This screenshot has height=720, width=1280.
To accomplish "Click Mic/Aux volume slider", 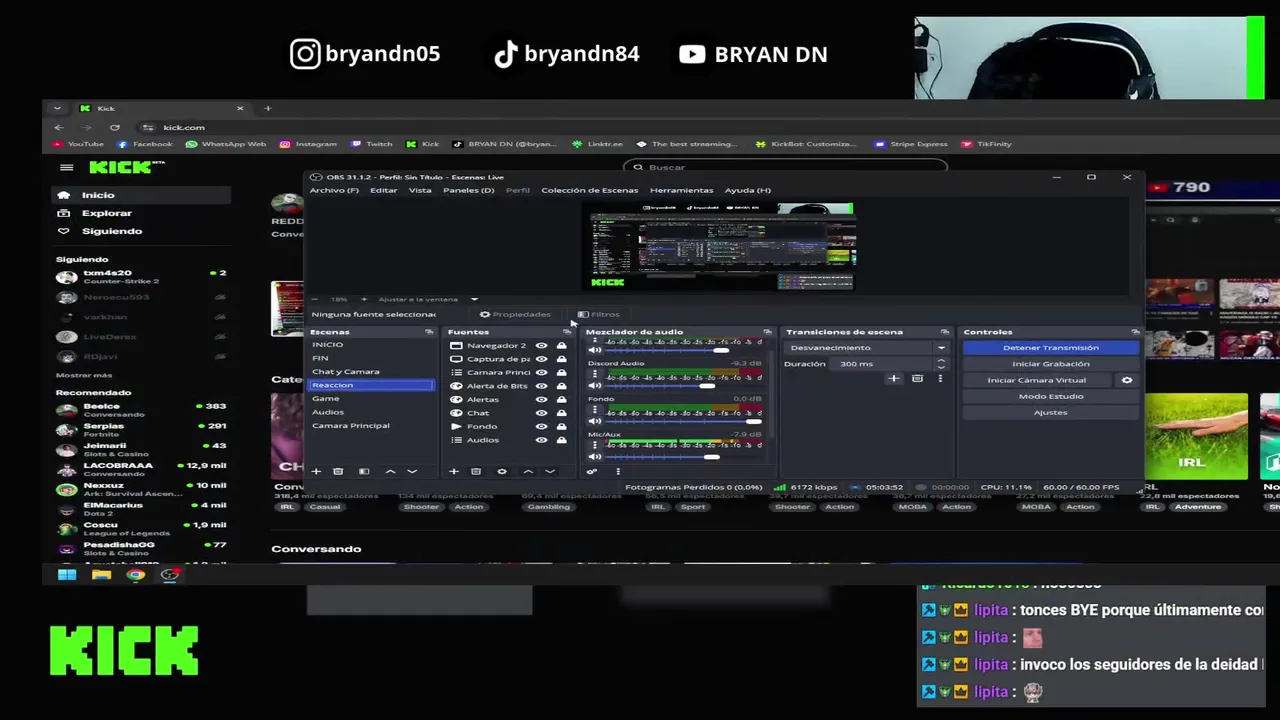I will pyautogui.click(x=684, y=457).
